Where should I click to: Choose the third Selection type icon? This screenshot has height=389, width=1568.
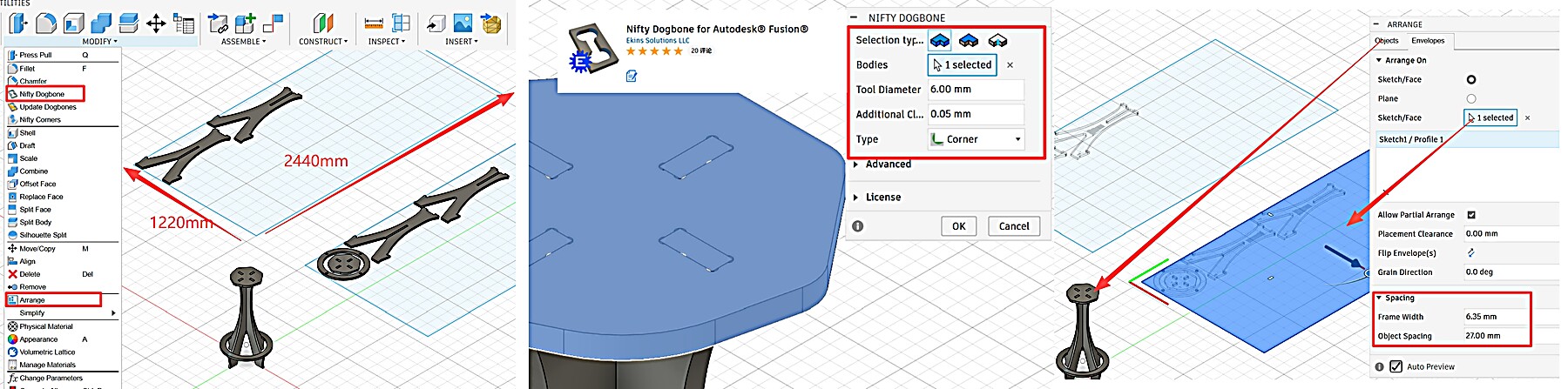pos(997,40)
